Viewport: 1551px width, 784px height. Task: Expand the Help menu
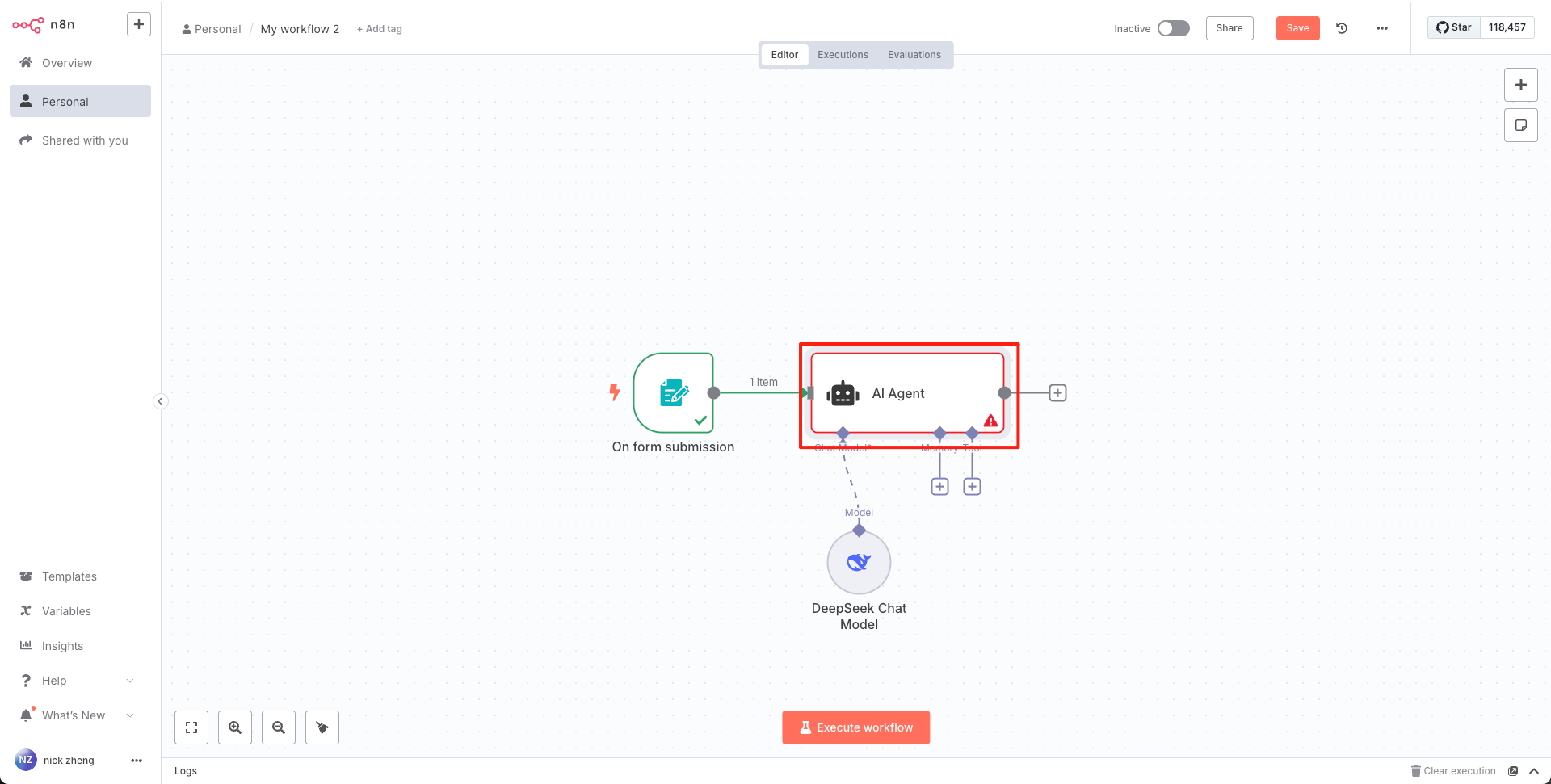(80, 681)
